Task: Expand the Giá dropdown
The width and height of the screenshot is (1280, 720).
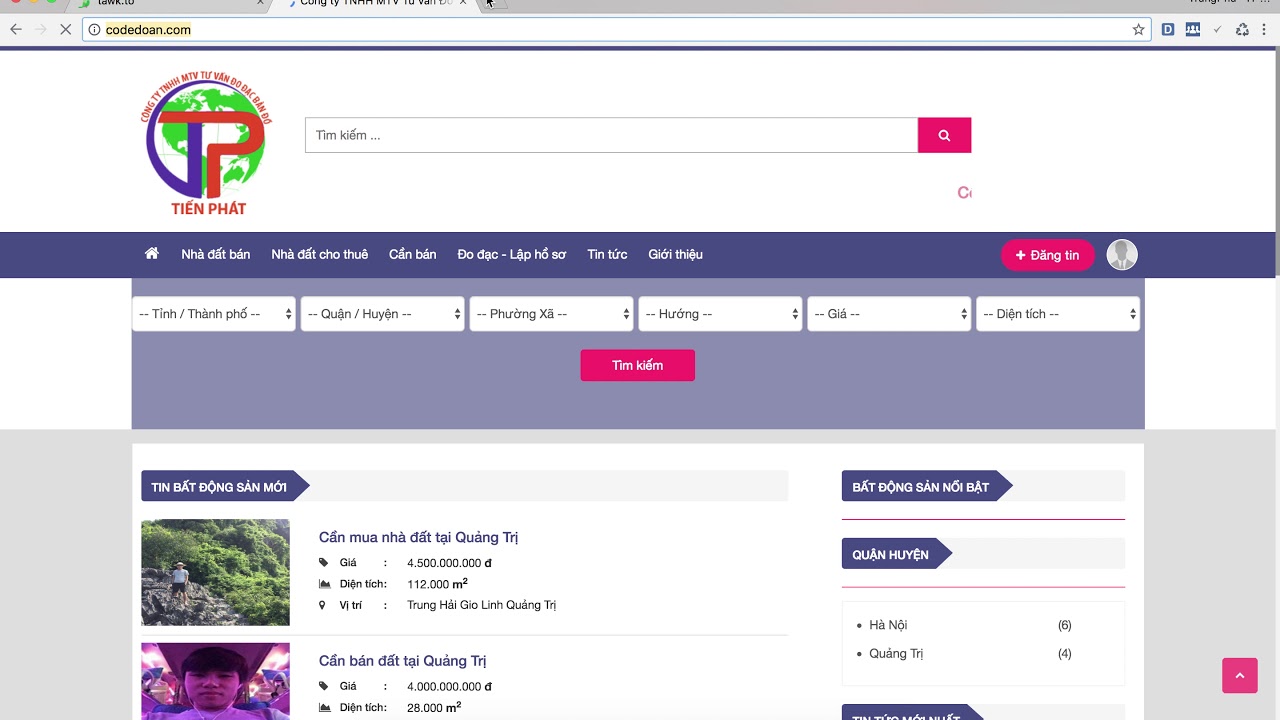Action: click(x=890, y=314)
